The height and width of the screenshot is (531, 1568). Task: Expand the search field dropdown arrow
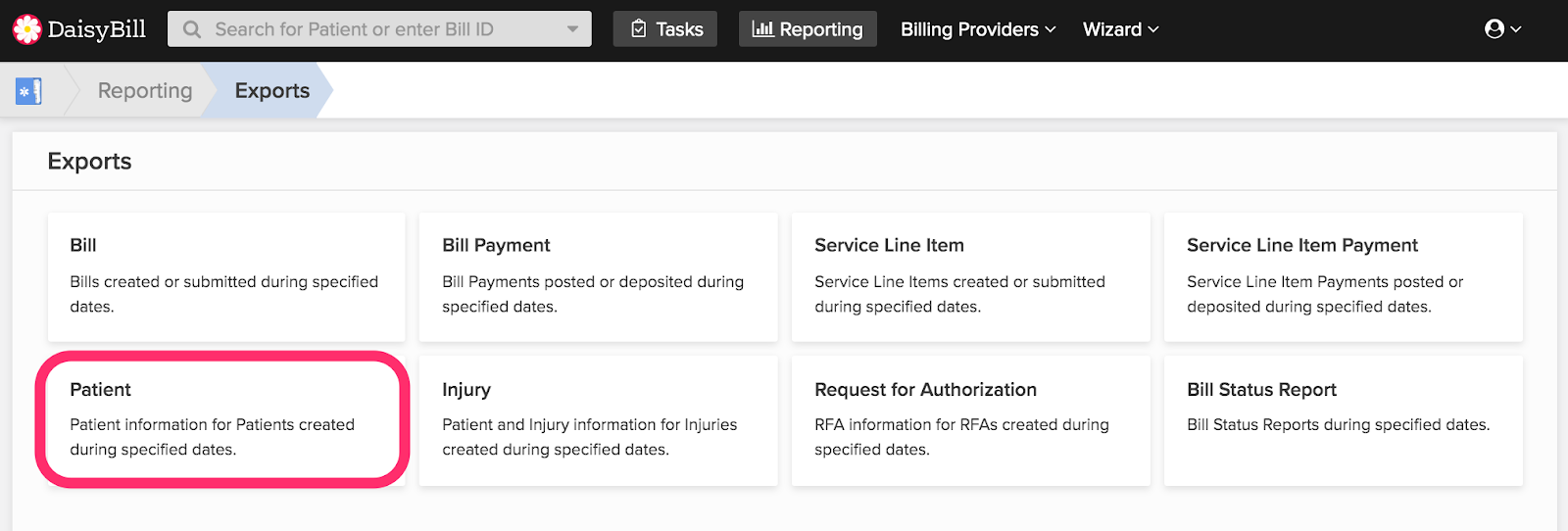coord(572,29)
